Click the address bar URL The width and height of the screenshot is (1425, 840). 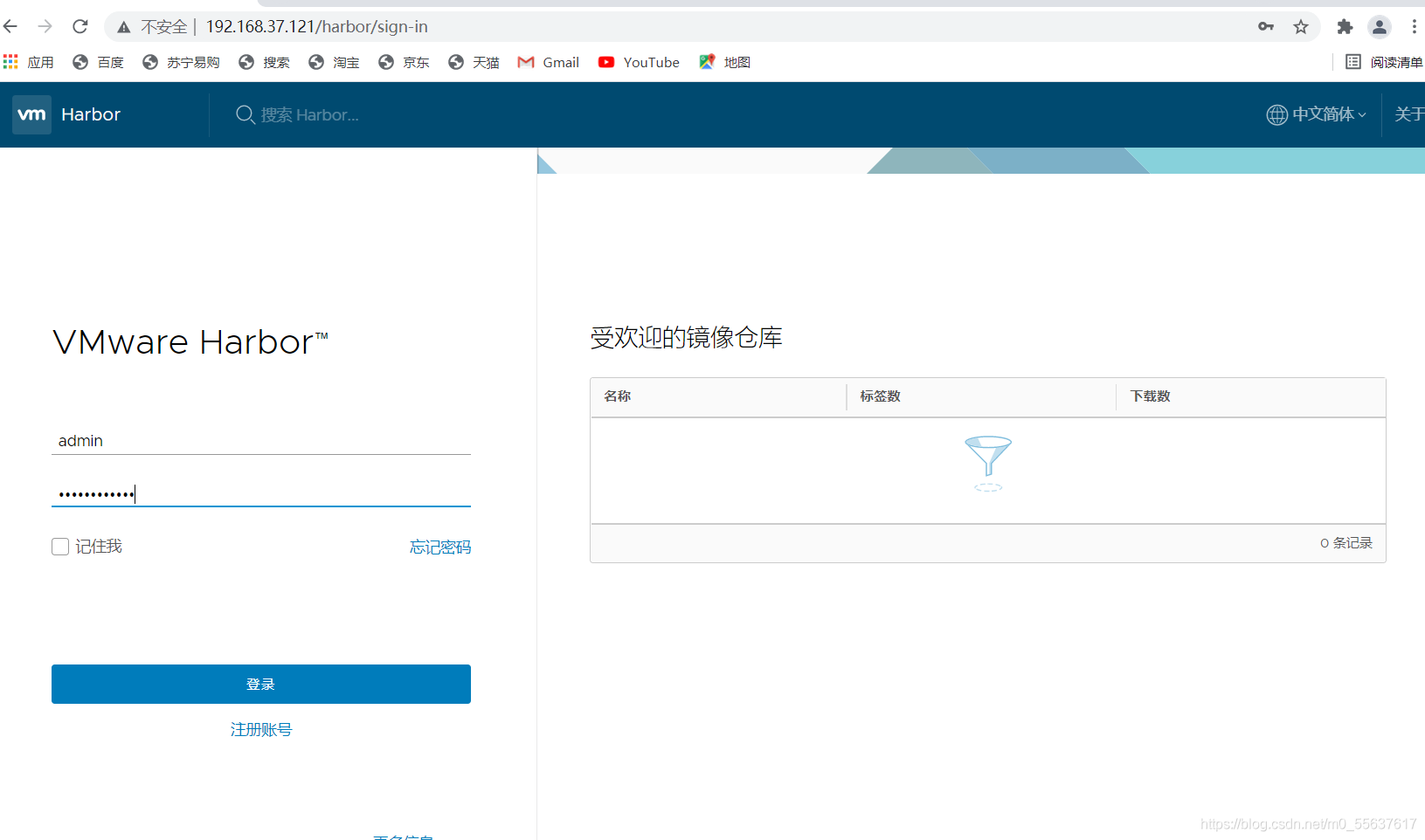[317, 27]
